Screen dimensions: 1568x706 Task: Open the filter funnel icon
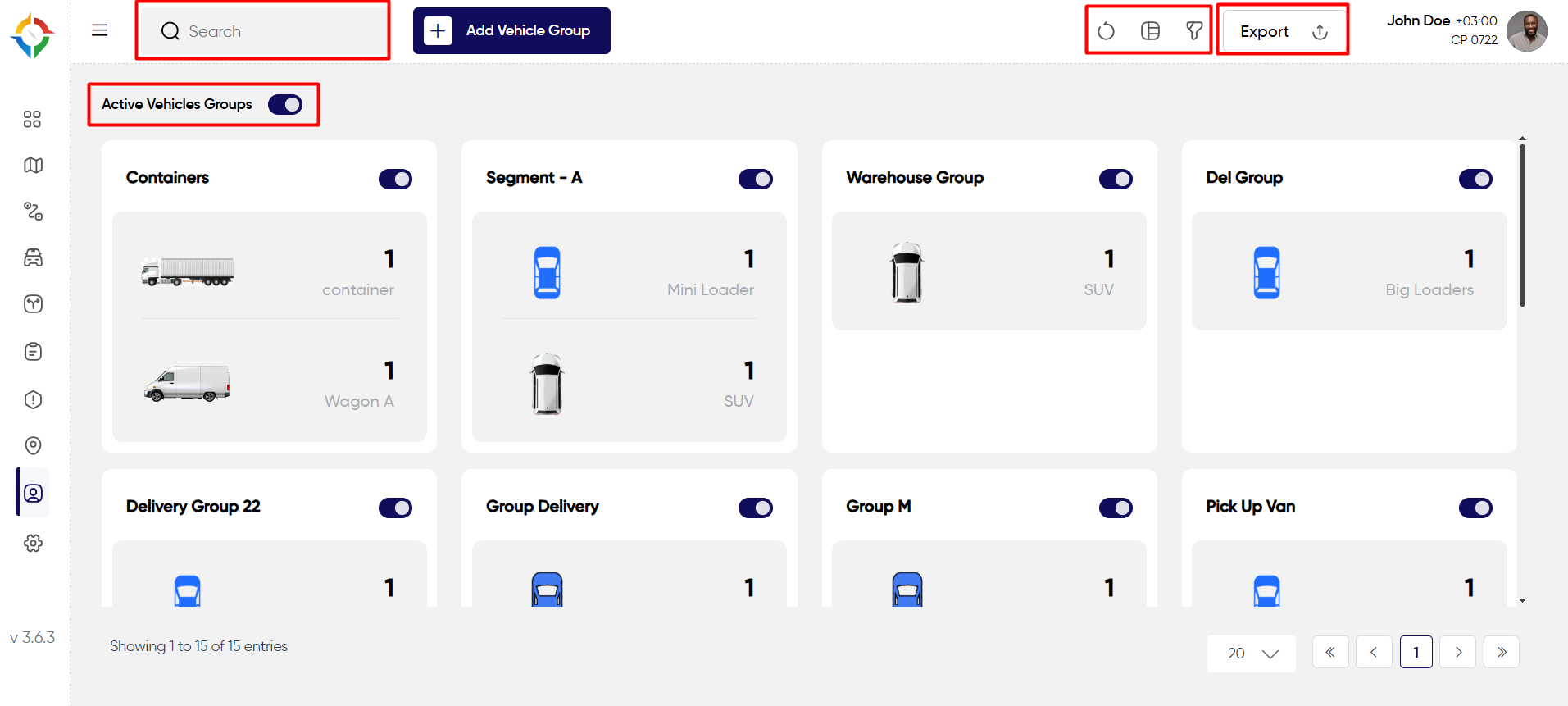(x=1194, y=31)
